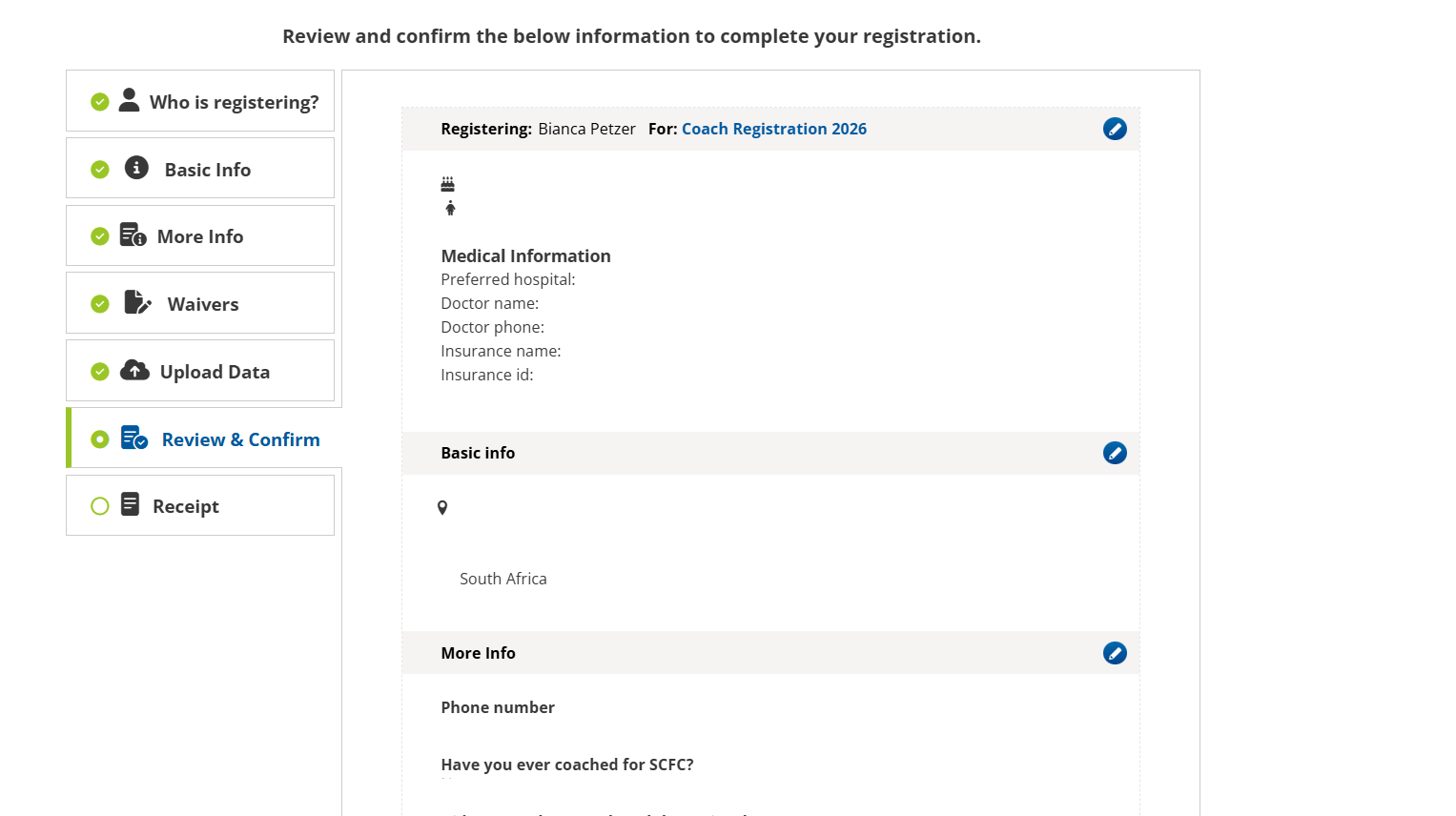Click the edit pencil beside Coach Registration 2026
Screen dimensions: 1456x816
click(1115, 129)
